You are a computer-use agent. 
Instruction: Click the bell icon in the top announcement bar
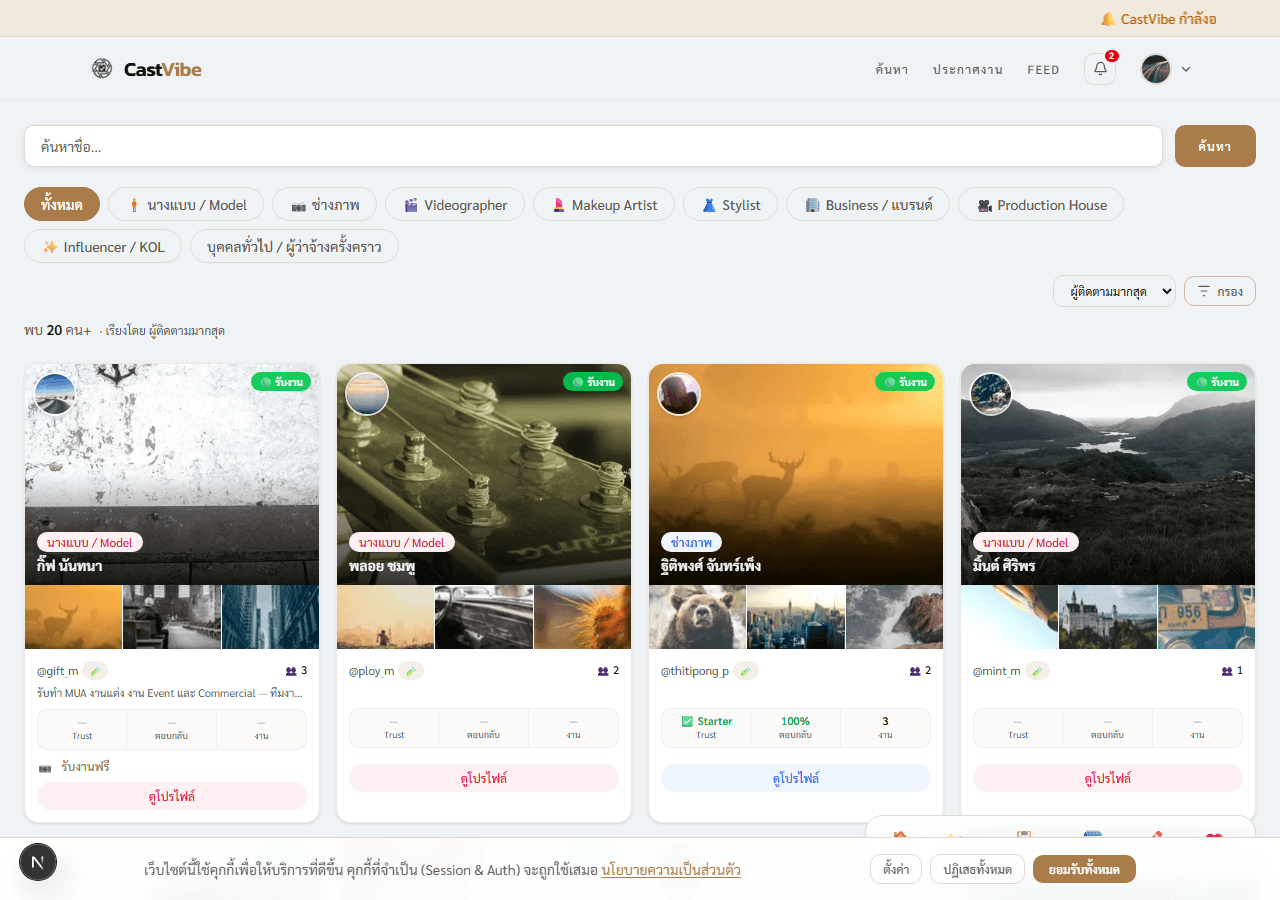point(1108,19)
